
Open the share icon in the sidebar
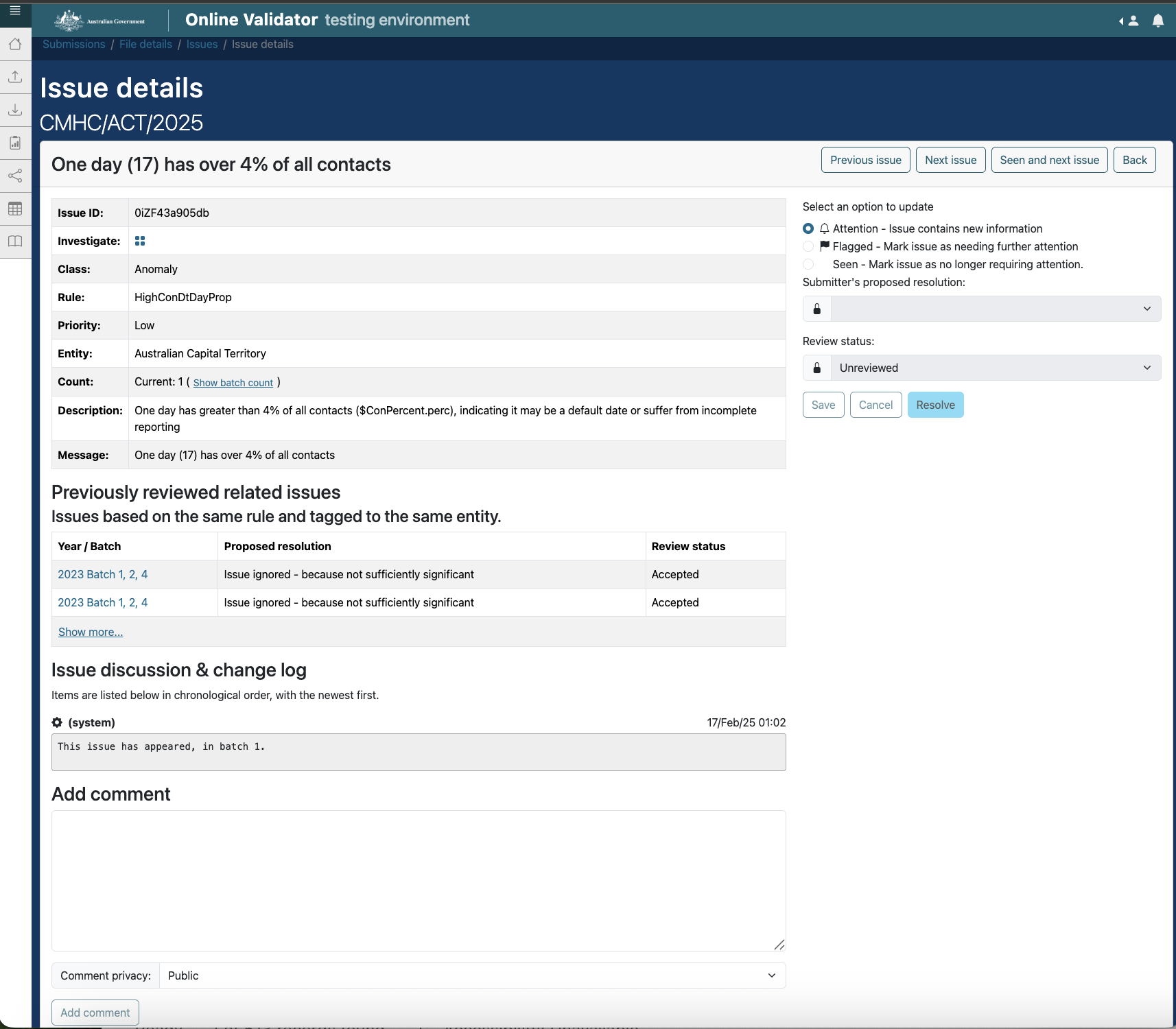(x=15, y=176)
